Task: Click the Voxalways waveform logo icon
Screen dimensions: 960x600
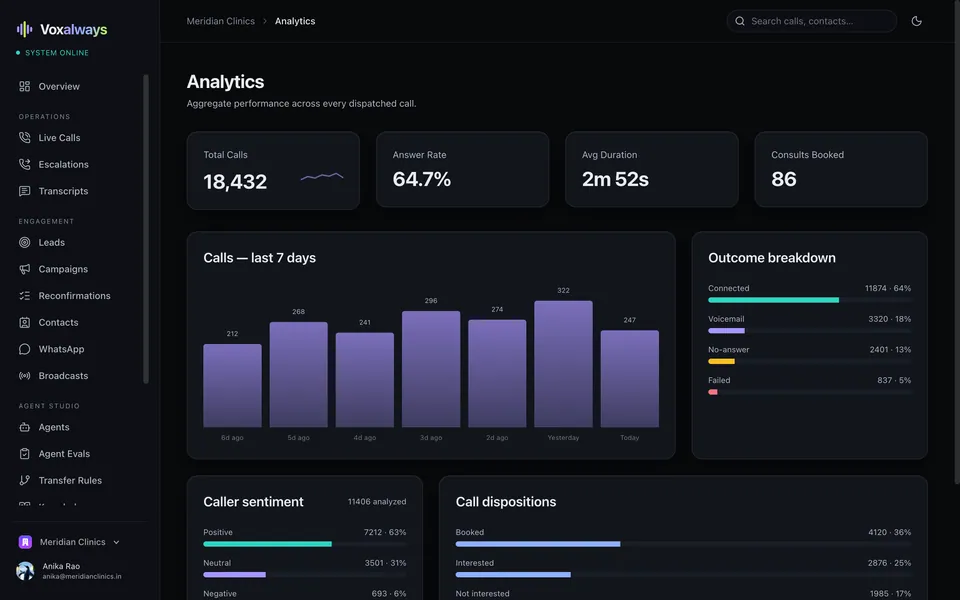Action: 24,29
